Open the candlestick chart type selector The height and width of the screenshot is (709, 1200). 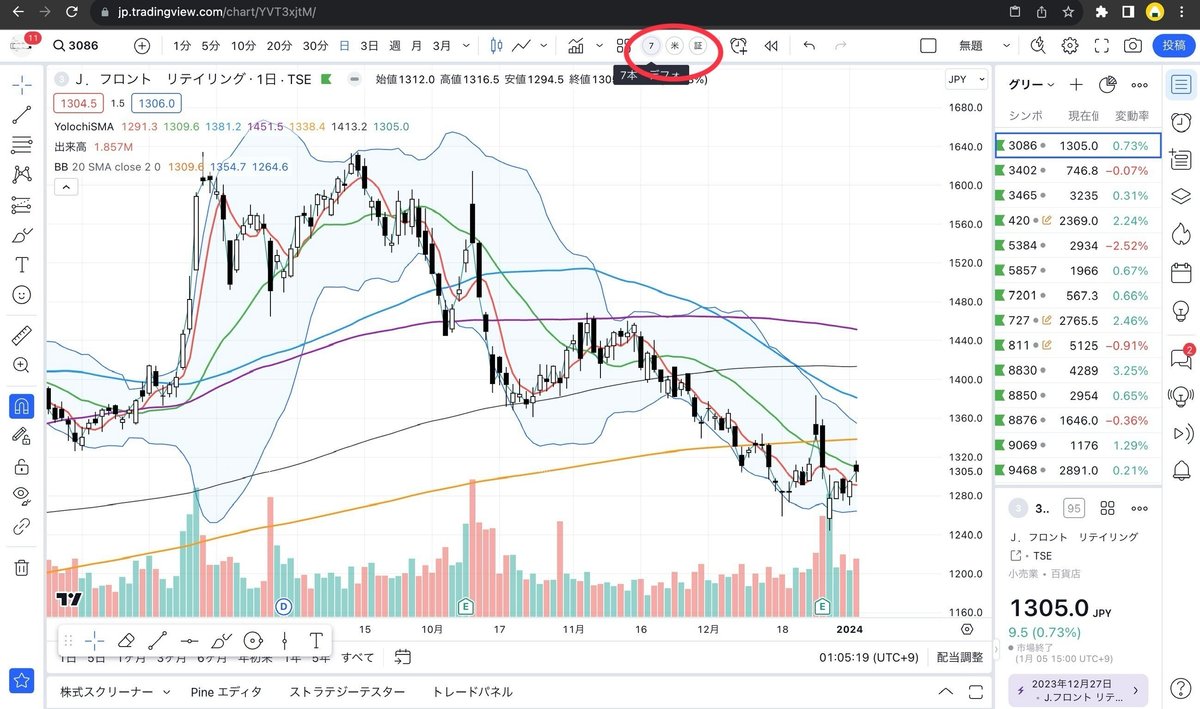[497, 46]
